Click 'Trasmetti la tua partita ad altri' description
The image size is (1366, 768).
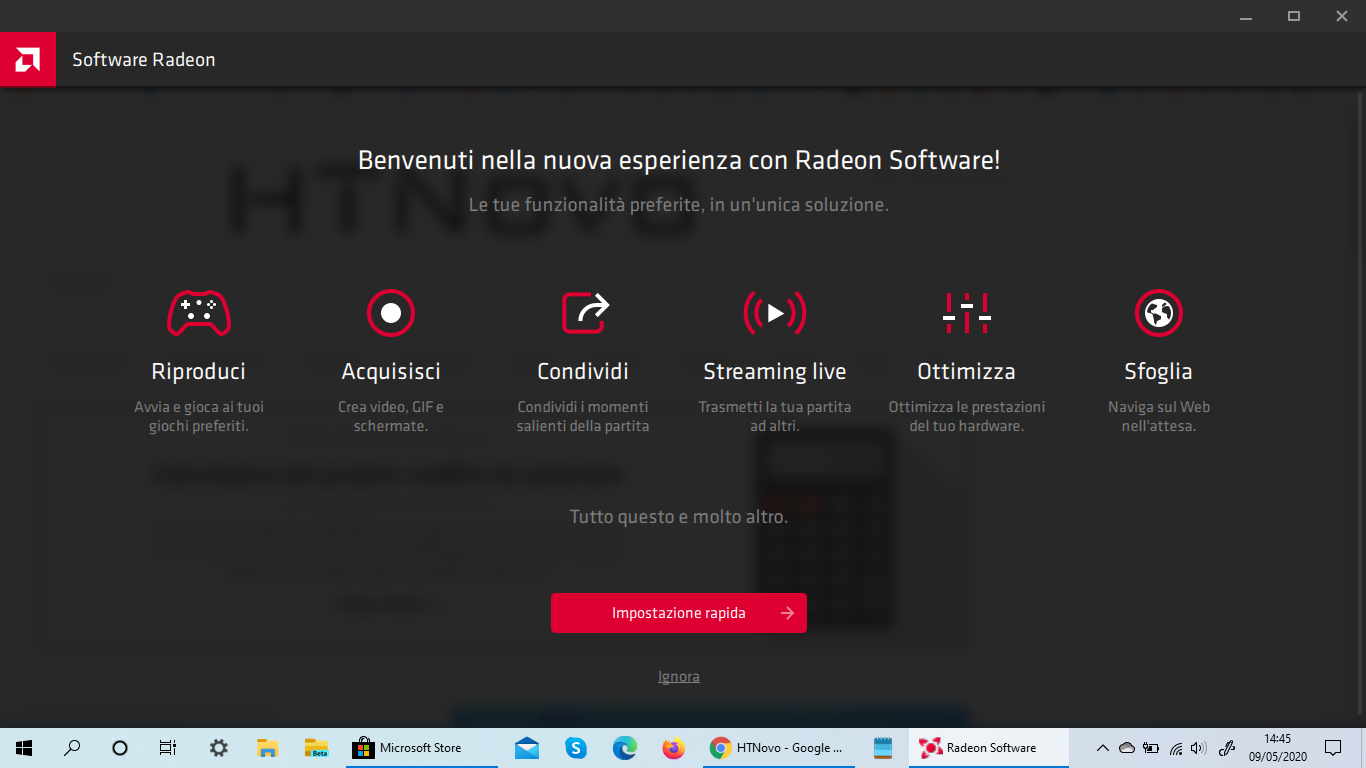tap(775, 416)
